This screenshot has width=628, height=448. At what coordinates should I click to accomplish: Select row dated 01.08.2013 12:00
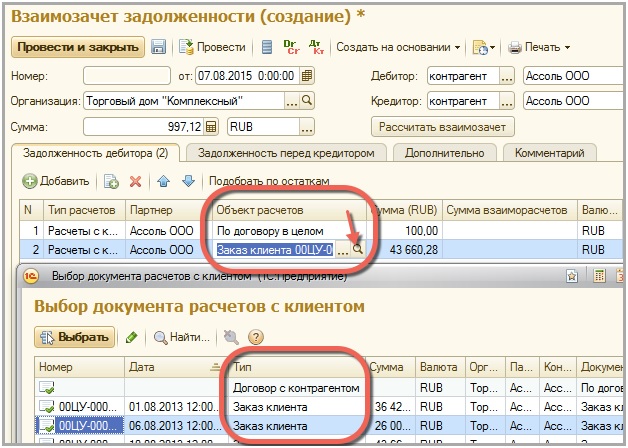point(328,407)
